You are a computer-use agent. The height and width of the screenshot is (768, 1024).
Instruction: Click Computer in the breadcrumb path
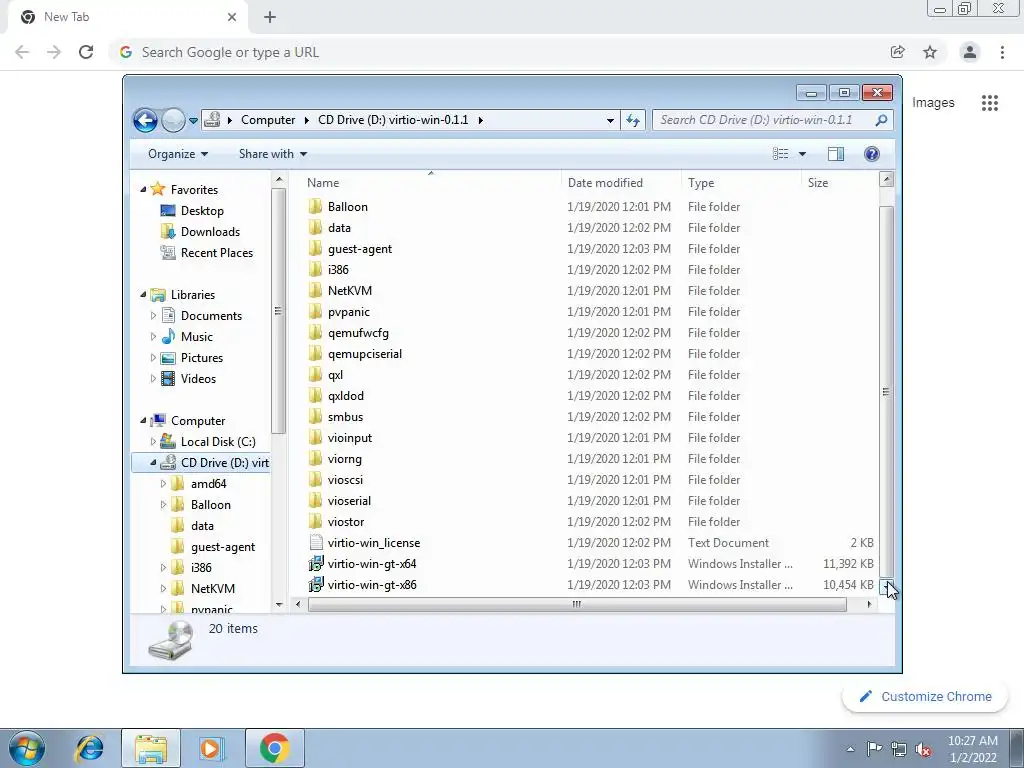click(268, 120)
